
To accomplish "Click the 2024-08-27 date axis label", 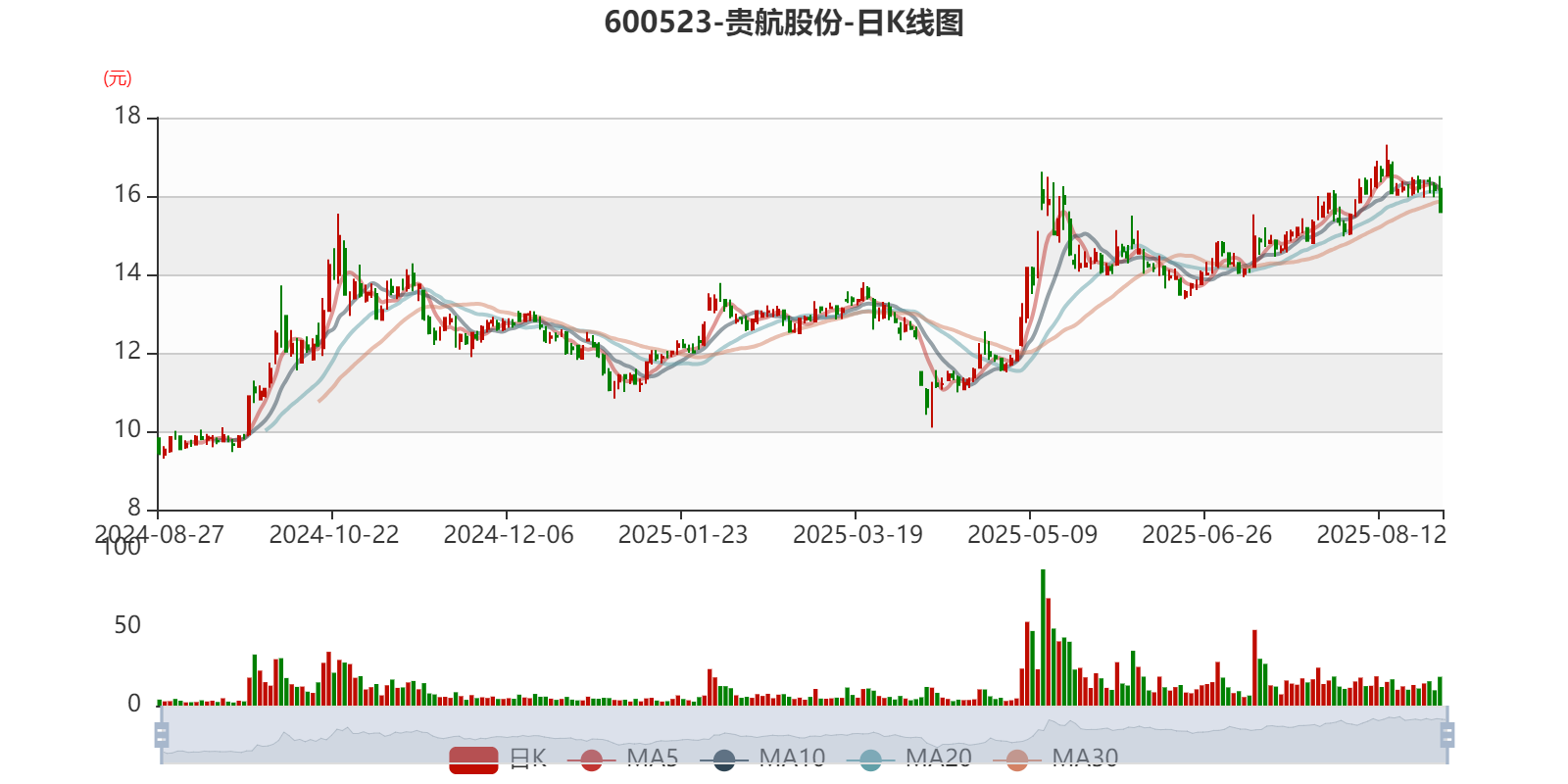I will pos(159,535).
